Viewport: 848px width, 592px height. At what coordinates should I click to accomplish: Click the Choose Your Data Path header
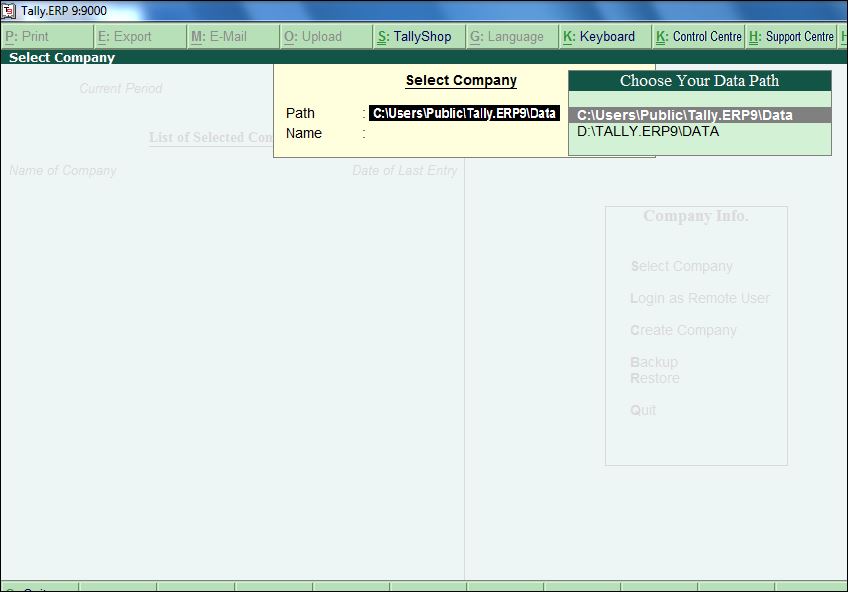[x=700, y=81]
